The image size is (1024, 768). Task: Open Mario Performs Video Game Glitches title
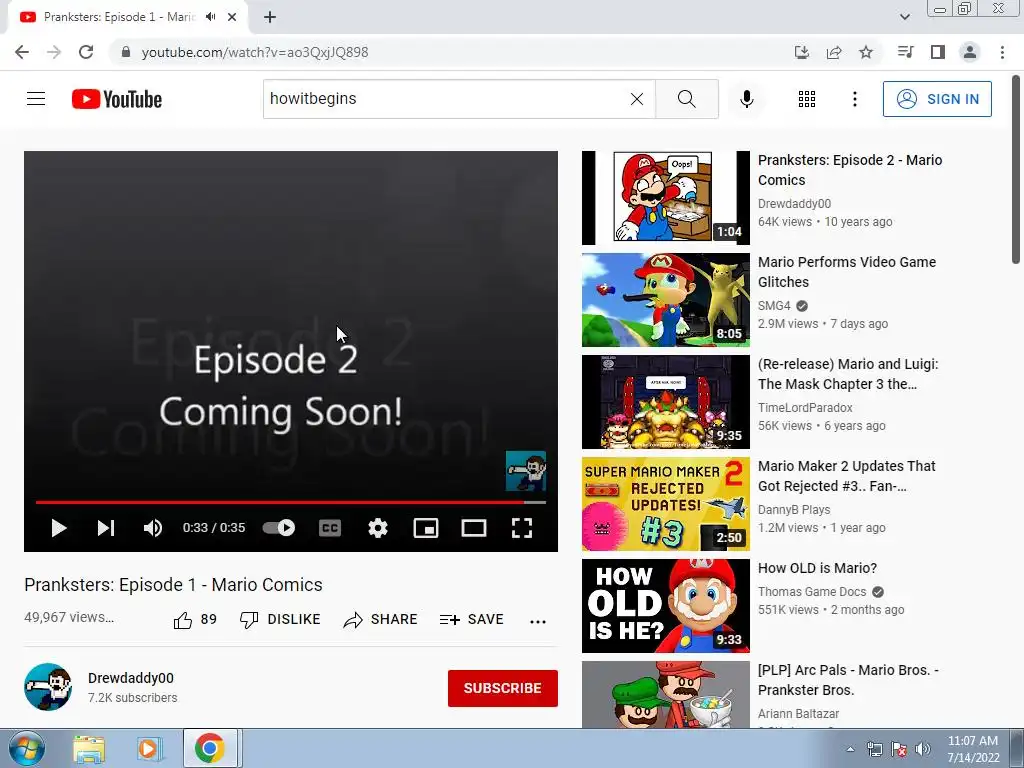[846, 272]
